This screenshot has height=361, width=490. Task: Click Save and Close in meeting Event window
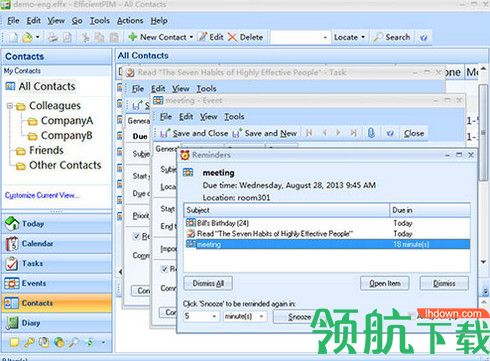tap(194, 133)
